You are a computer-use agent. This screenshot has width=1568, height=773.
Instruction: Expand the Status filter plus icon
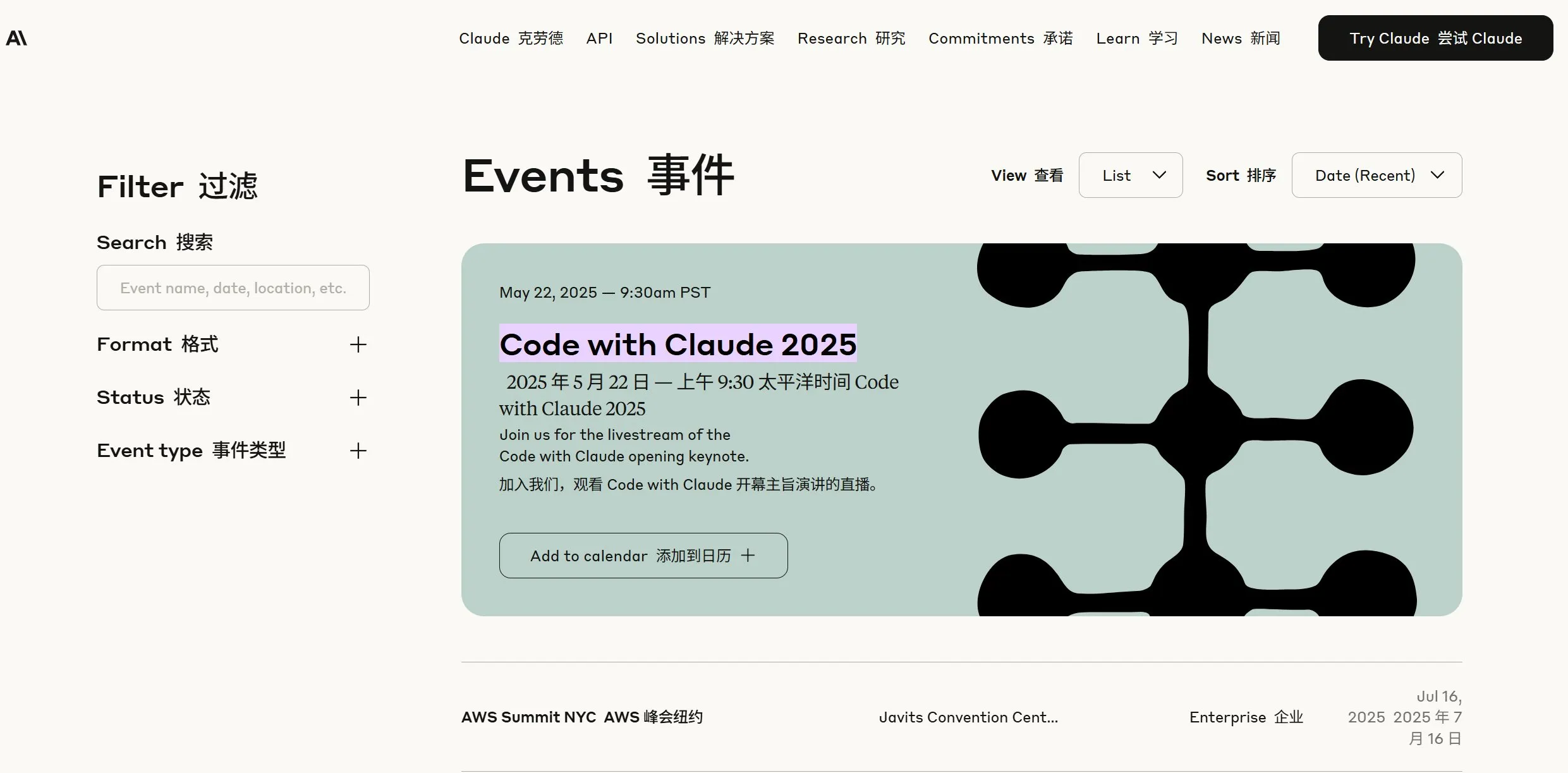[358, 398]
